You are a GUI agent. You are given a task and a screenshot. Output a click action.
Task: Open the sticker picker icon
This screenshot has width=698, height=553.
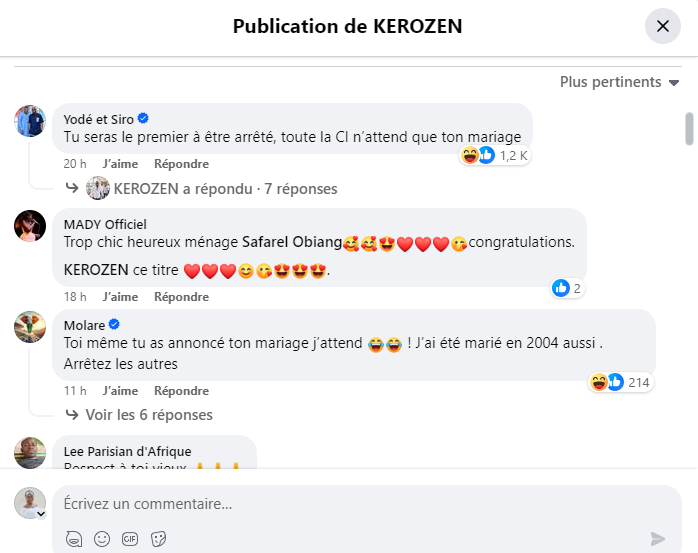tap(157, 539)
